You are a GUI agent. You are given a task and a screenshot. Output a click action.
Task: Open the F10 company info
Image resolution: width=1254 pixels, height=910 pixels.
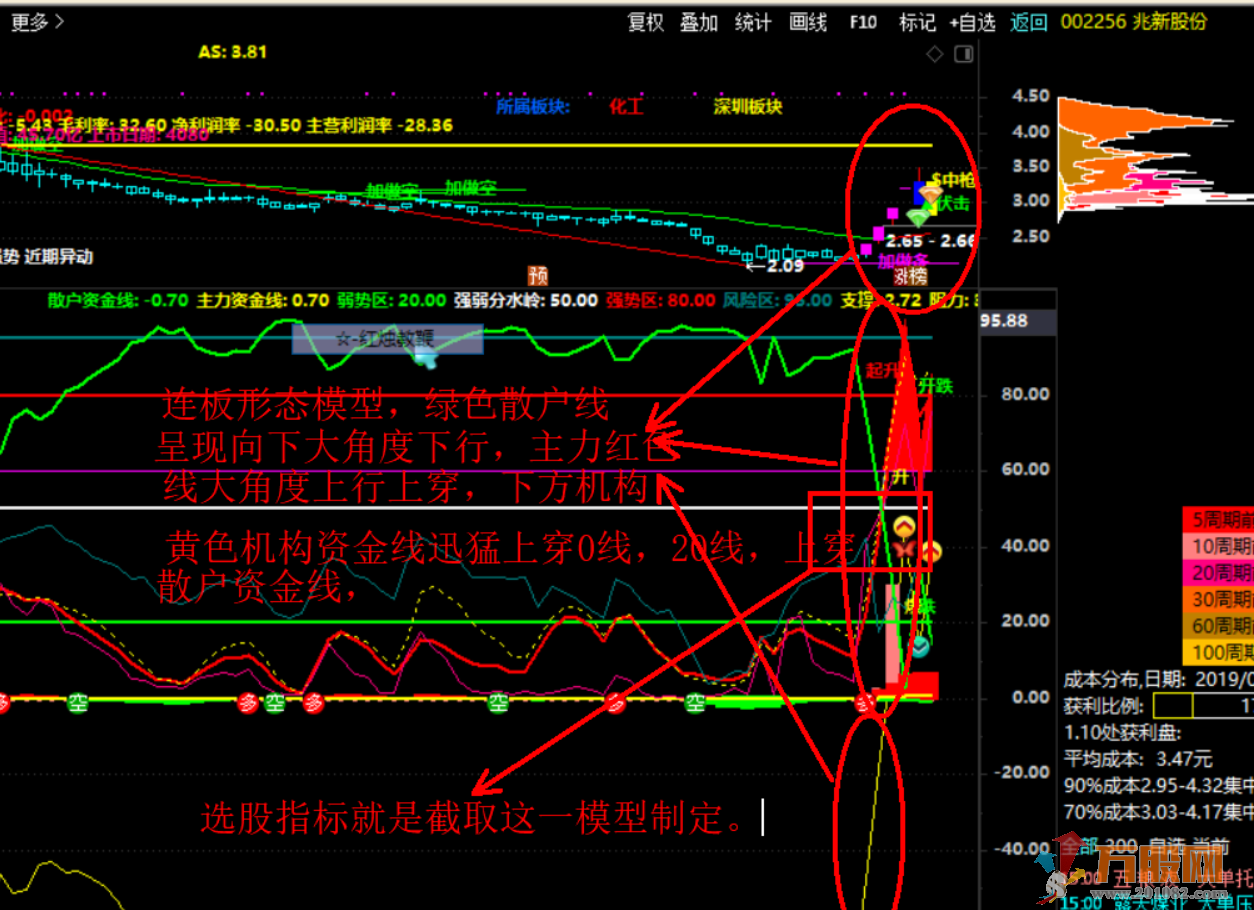point(863,22)
